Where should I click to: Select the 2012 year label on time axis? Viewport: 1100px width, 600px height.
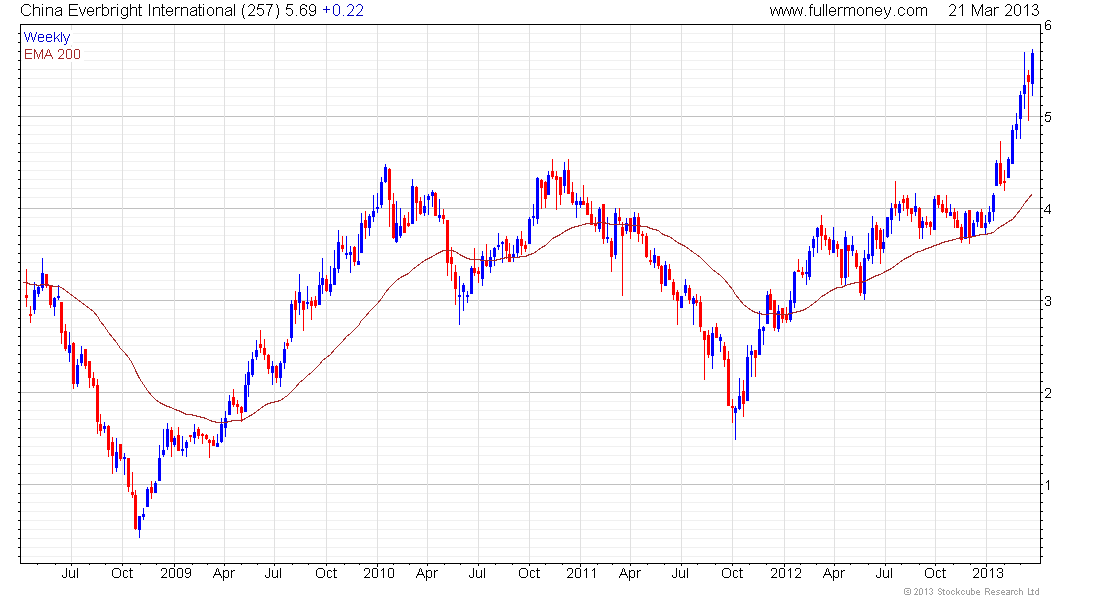tap(786, 573)
